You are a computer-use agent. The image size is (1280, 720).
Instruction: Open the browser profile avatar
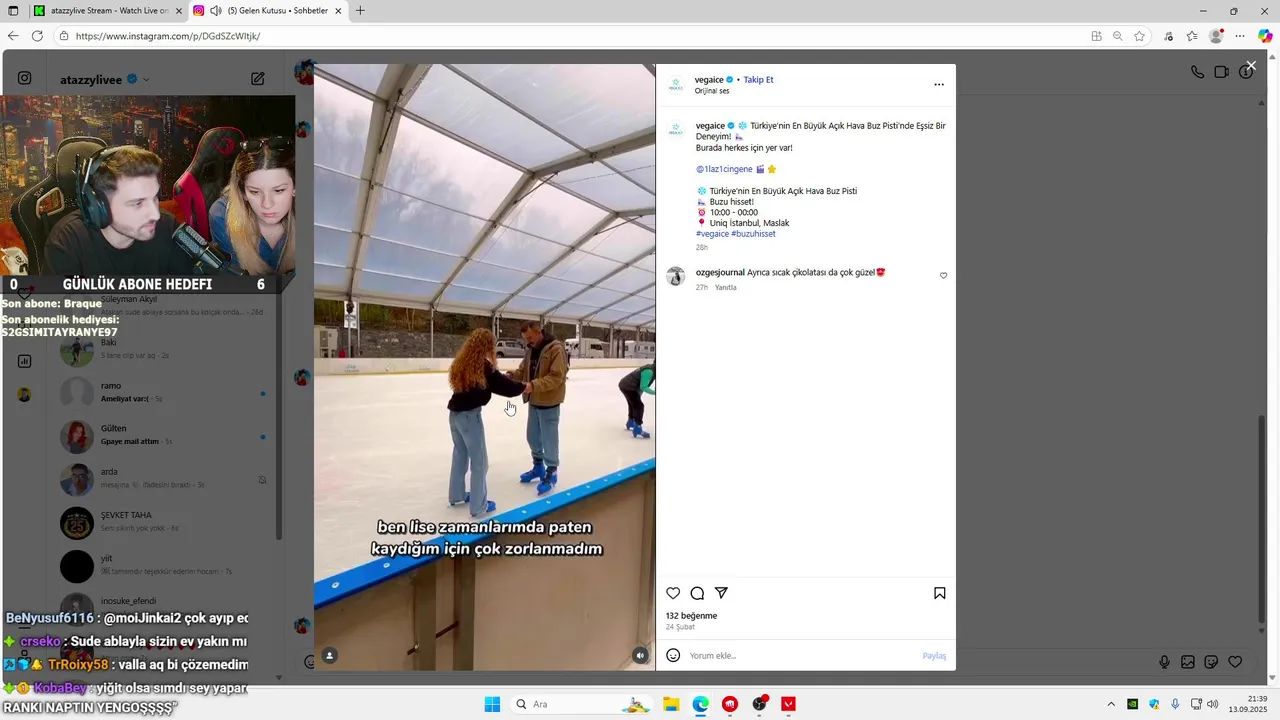point(1216,36)
